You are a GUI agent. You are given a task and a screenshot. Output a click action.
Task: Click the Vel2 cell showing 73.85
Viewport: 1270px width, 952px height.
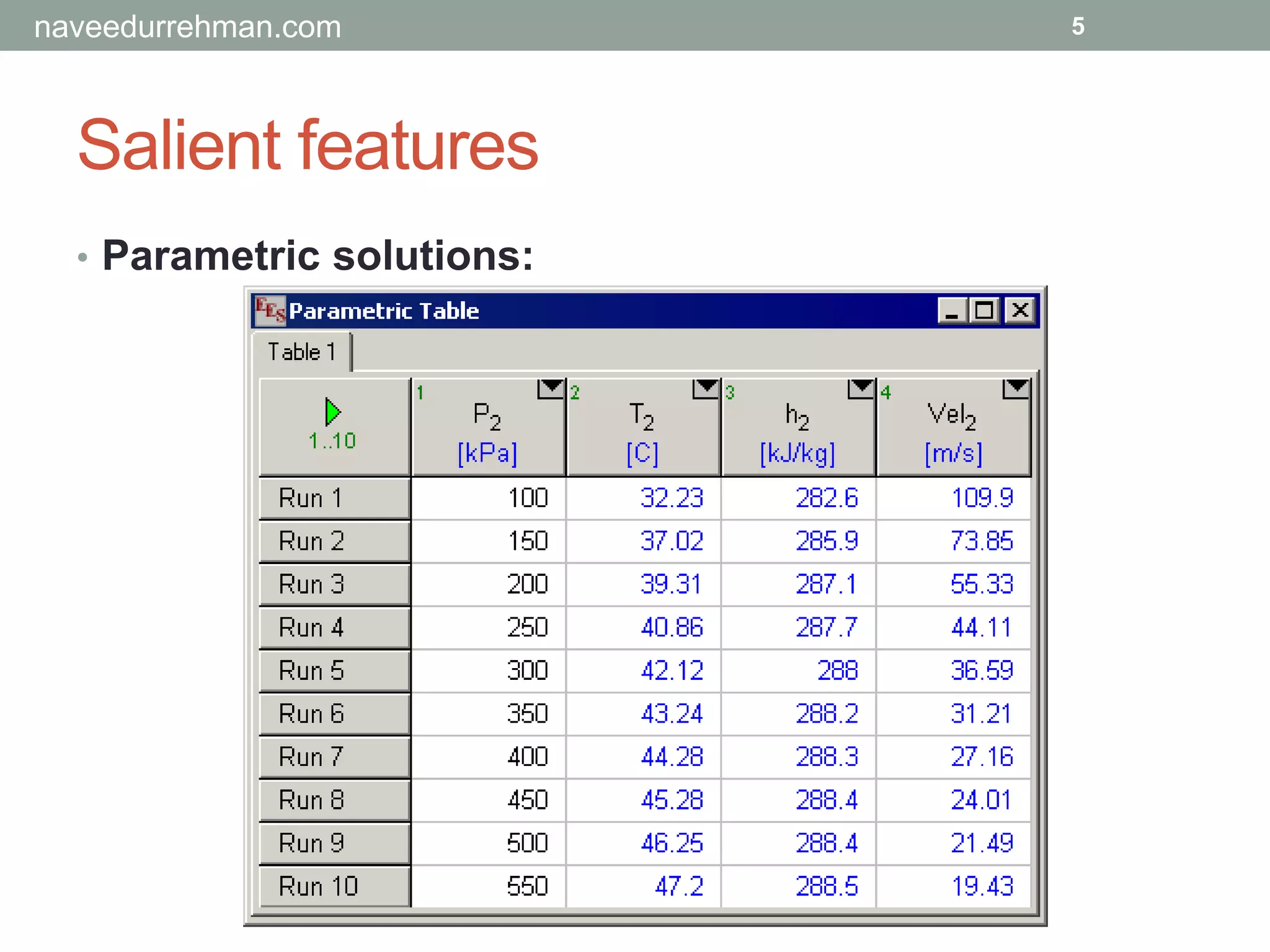[x=954, y=542]
